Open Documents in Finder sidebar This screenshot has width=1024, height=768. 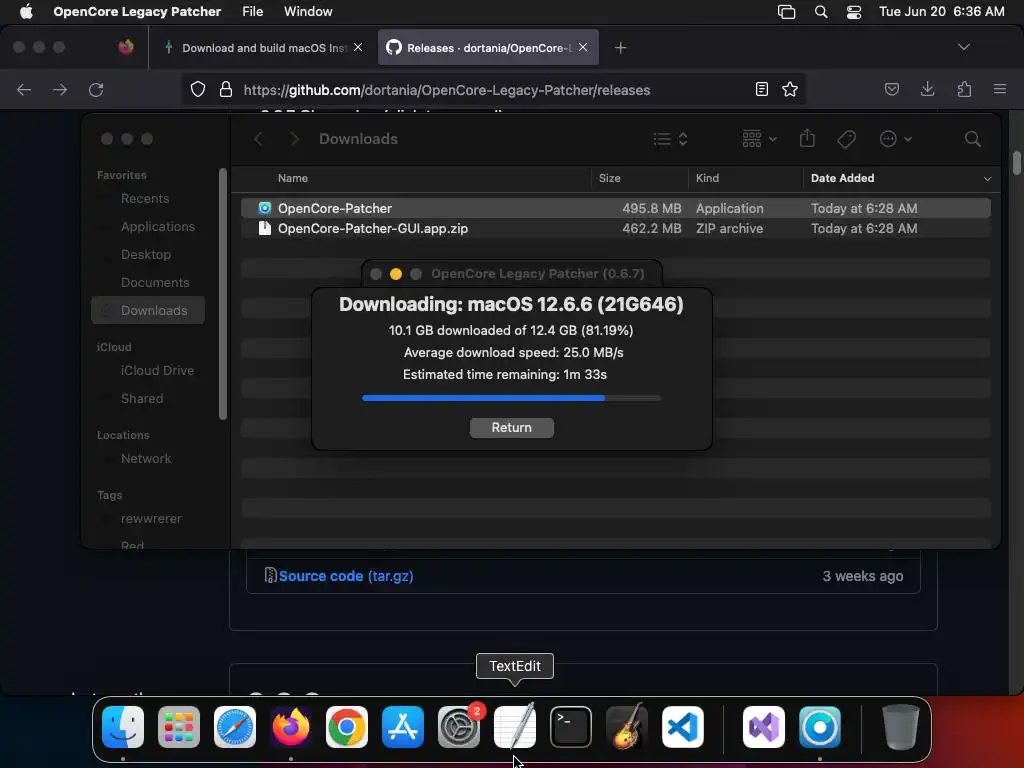[155, 283]
